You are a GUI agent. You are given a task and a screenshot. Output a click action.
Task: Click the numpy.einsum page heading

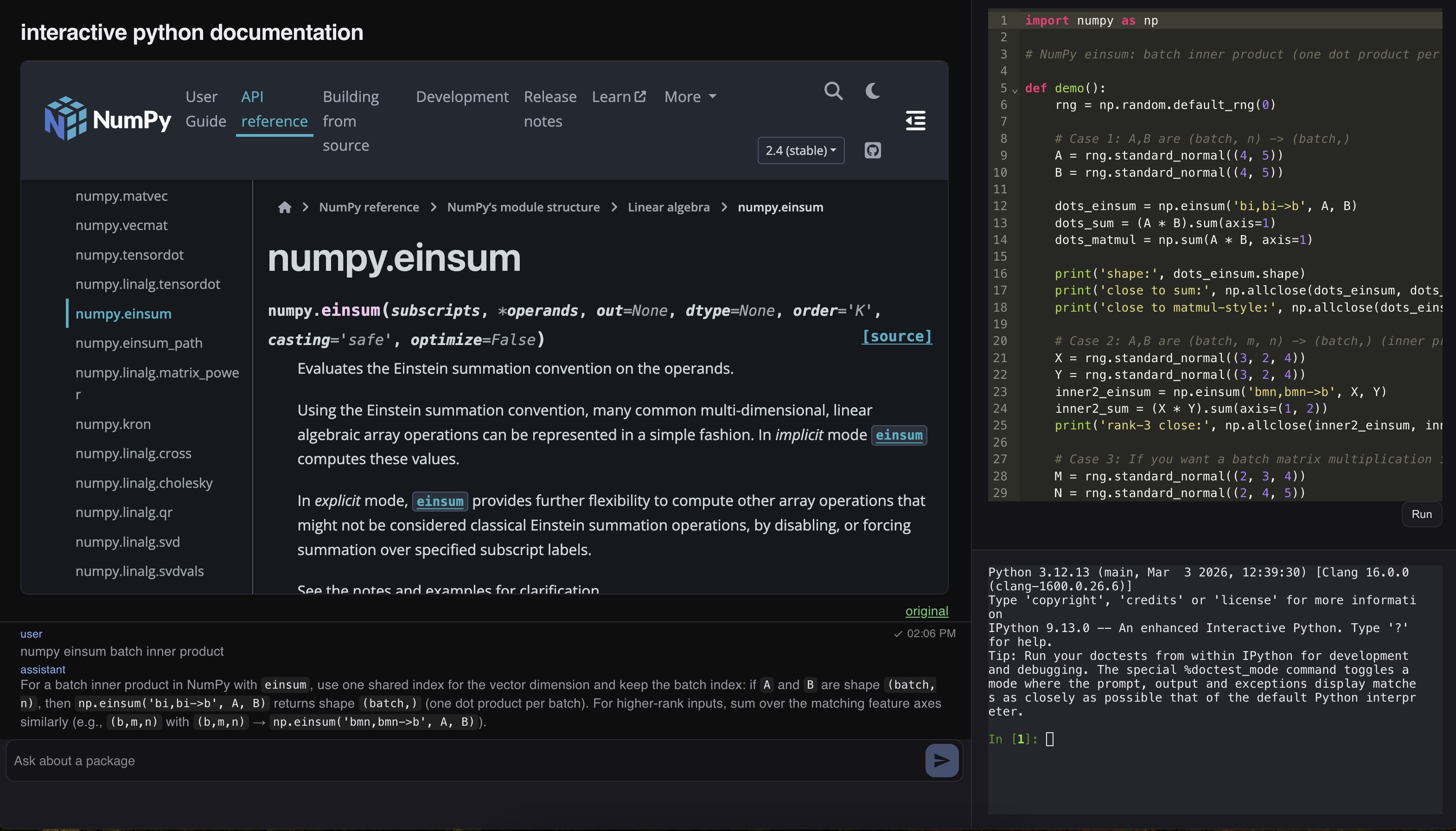[x=394, y=258]
